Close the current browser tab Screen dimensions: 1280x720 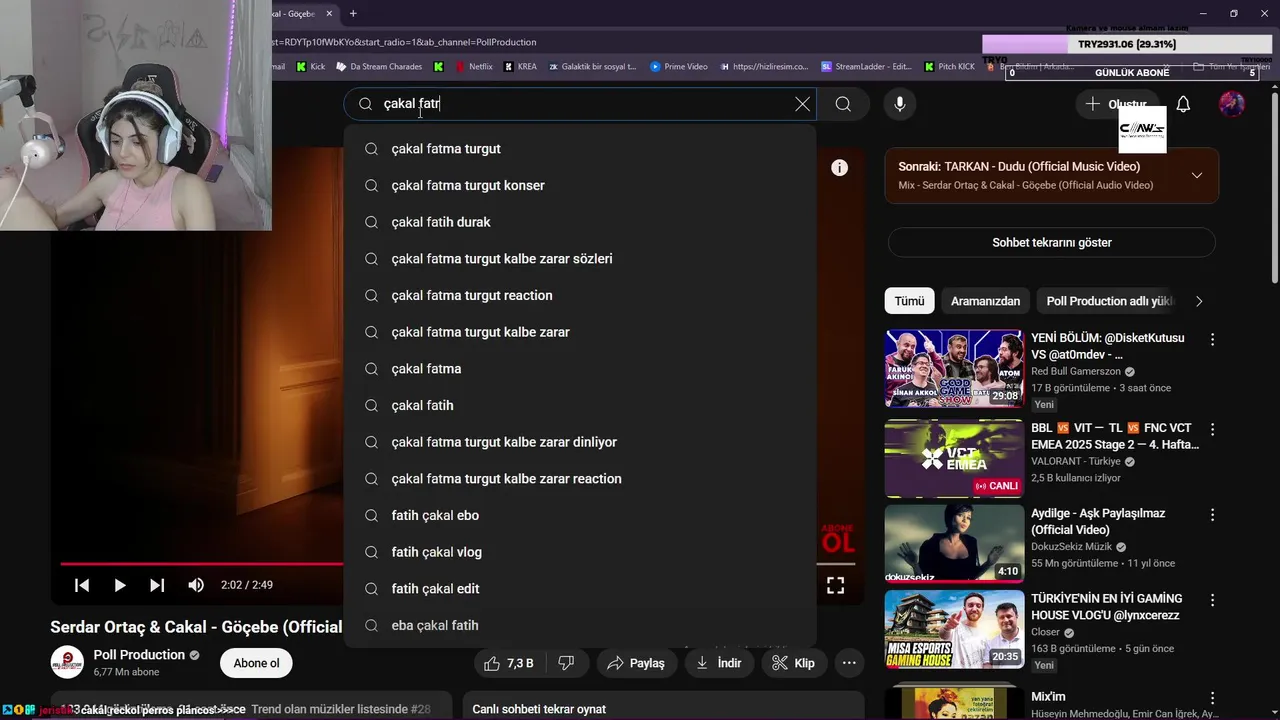pos(329,14)
